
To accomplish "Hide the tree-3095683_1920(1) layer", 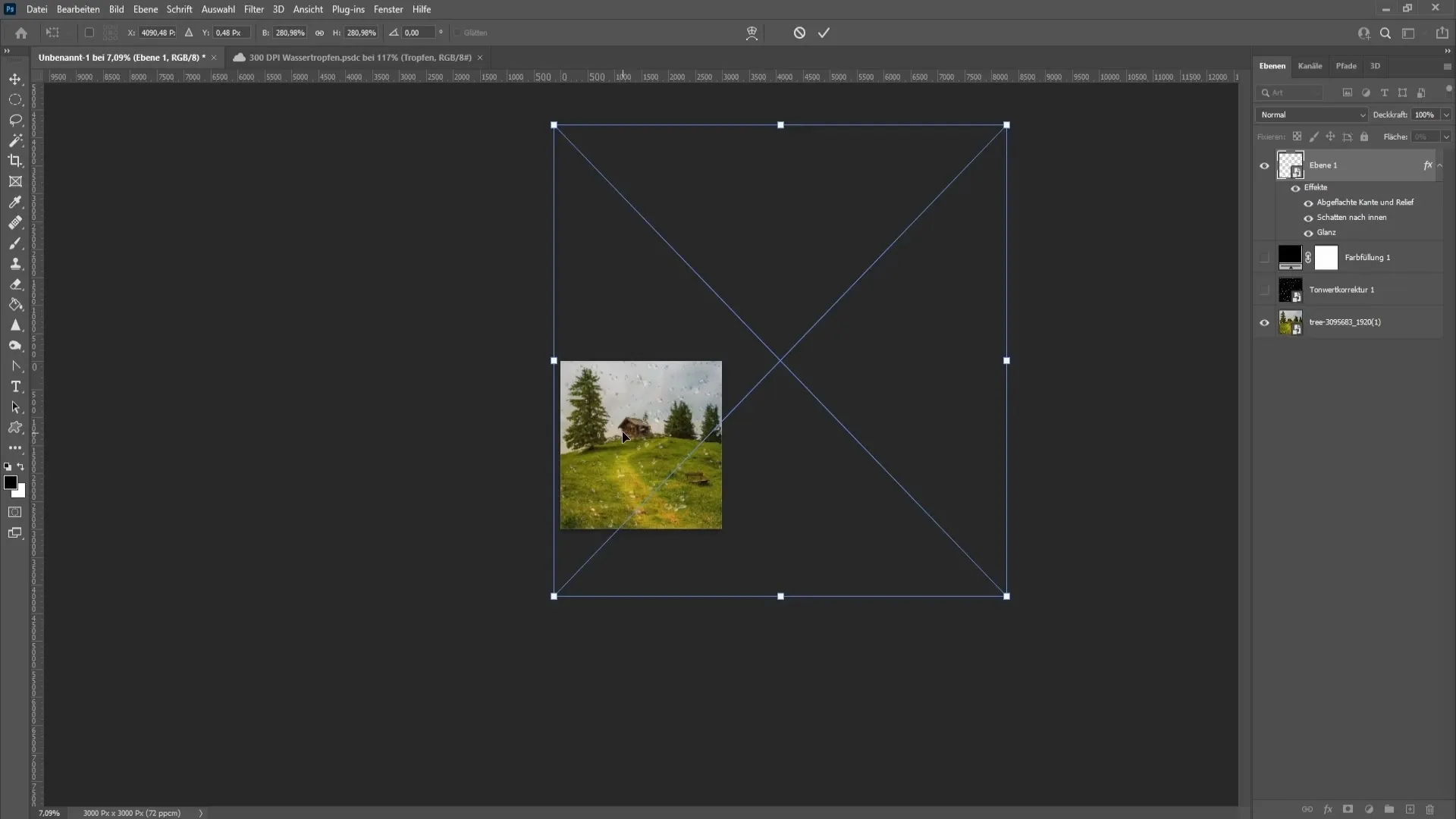I will (1264, 322).
